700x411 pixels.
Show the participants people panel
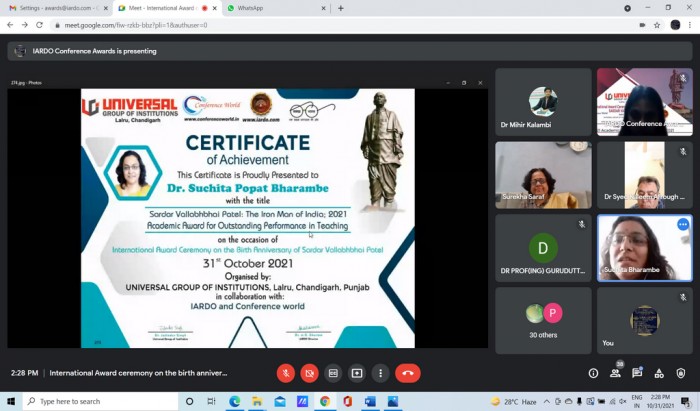tap(615, 373)
